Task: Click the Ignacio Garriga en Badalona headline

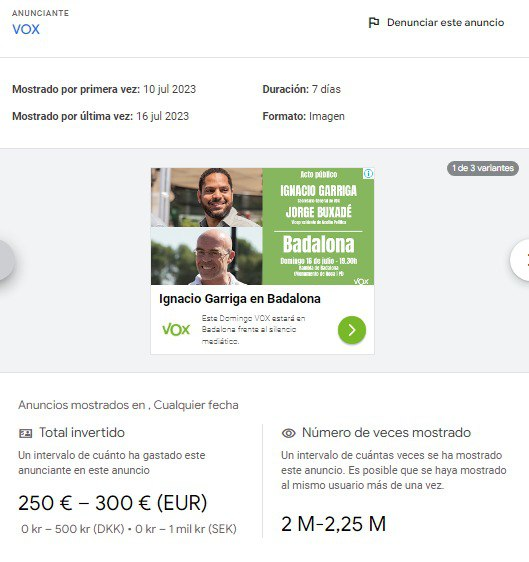Action: coord(240,299)
